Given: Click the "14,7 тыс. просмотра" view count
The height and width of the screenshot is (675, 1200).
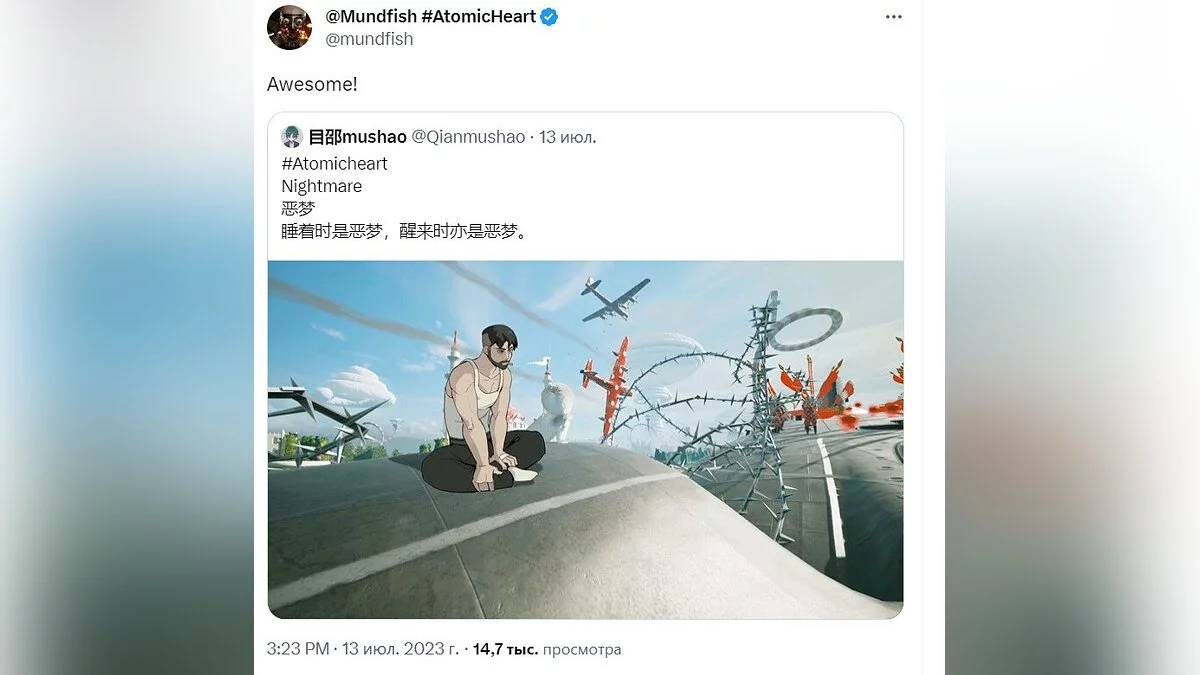Looking at the screenshot, I should 547,649.
